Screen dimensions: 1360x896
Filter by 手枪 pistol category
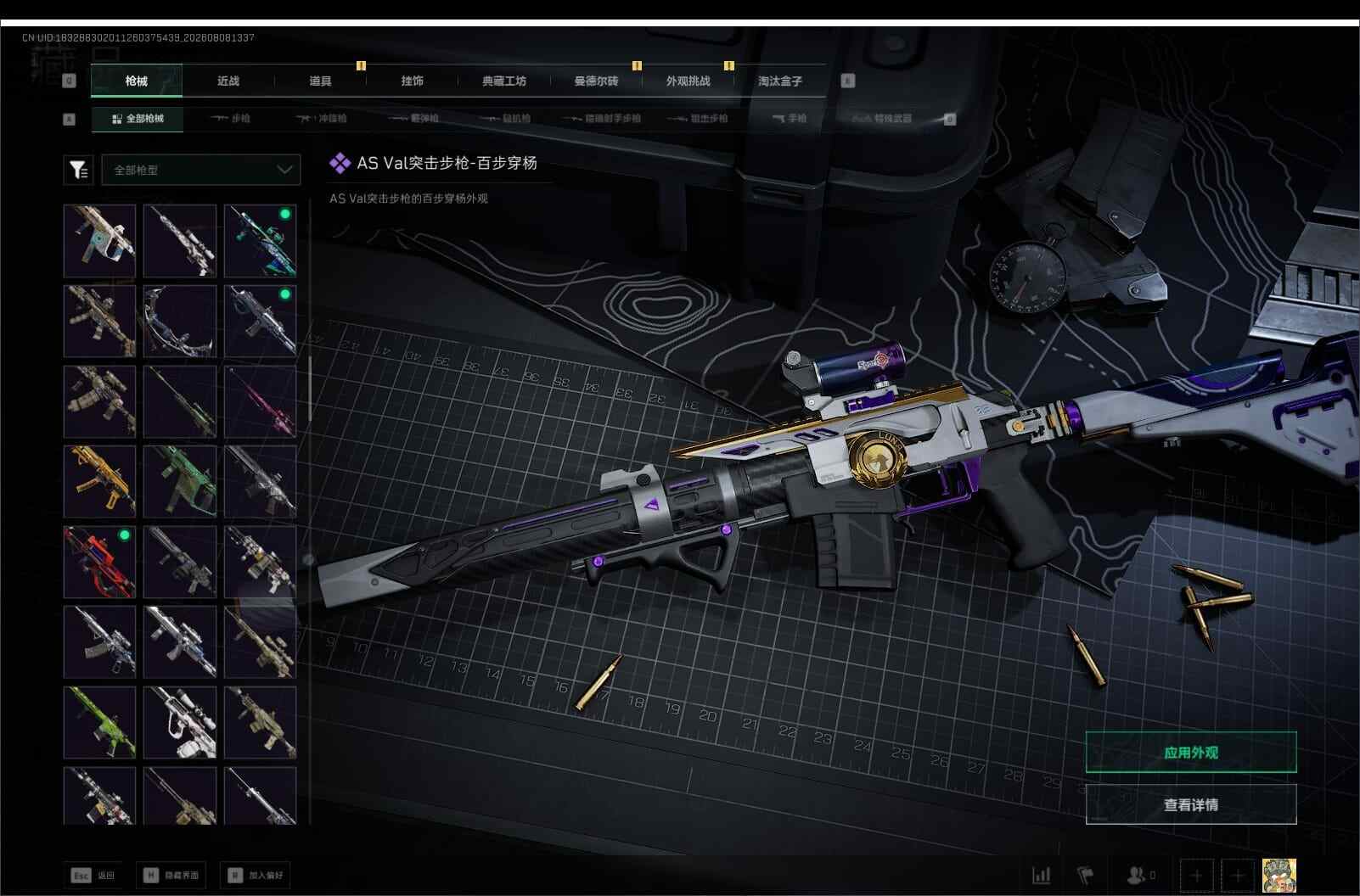click(x=789, y=119)
